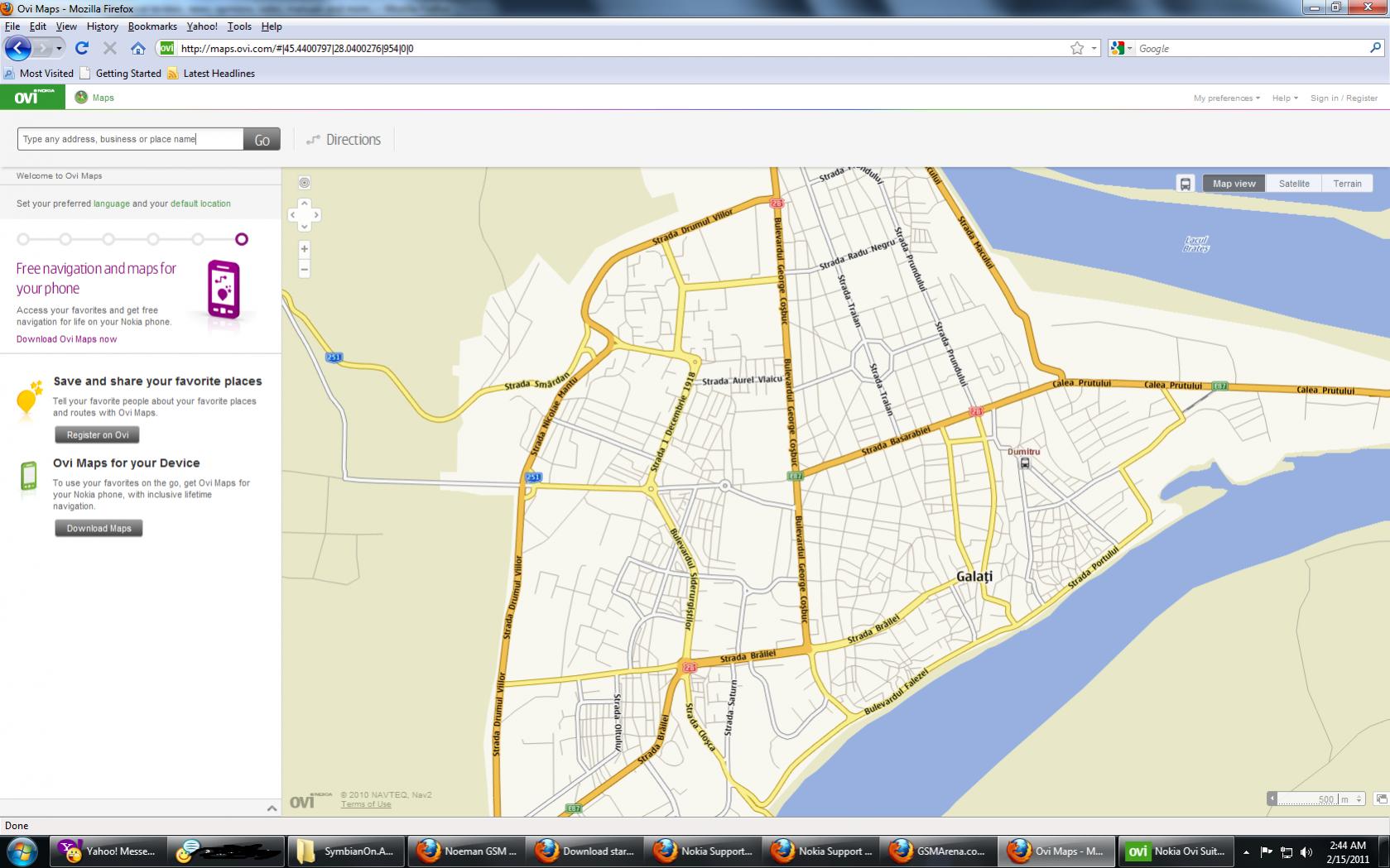Viewport: 1390px width, 868px height.
Task: Switch to Nokia Ovi Suite taskbar item
Action: (1176, 851)
